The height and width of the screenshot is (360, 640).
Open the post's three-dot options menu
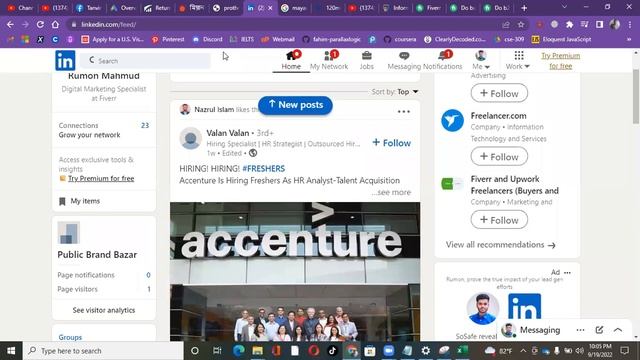pyautogui.click(x=404, y=111)
